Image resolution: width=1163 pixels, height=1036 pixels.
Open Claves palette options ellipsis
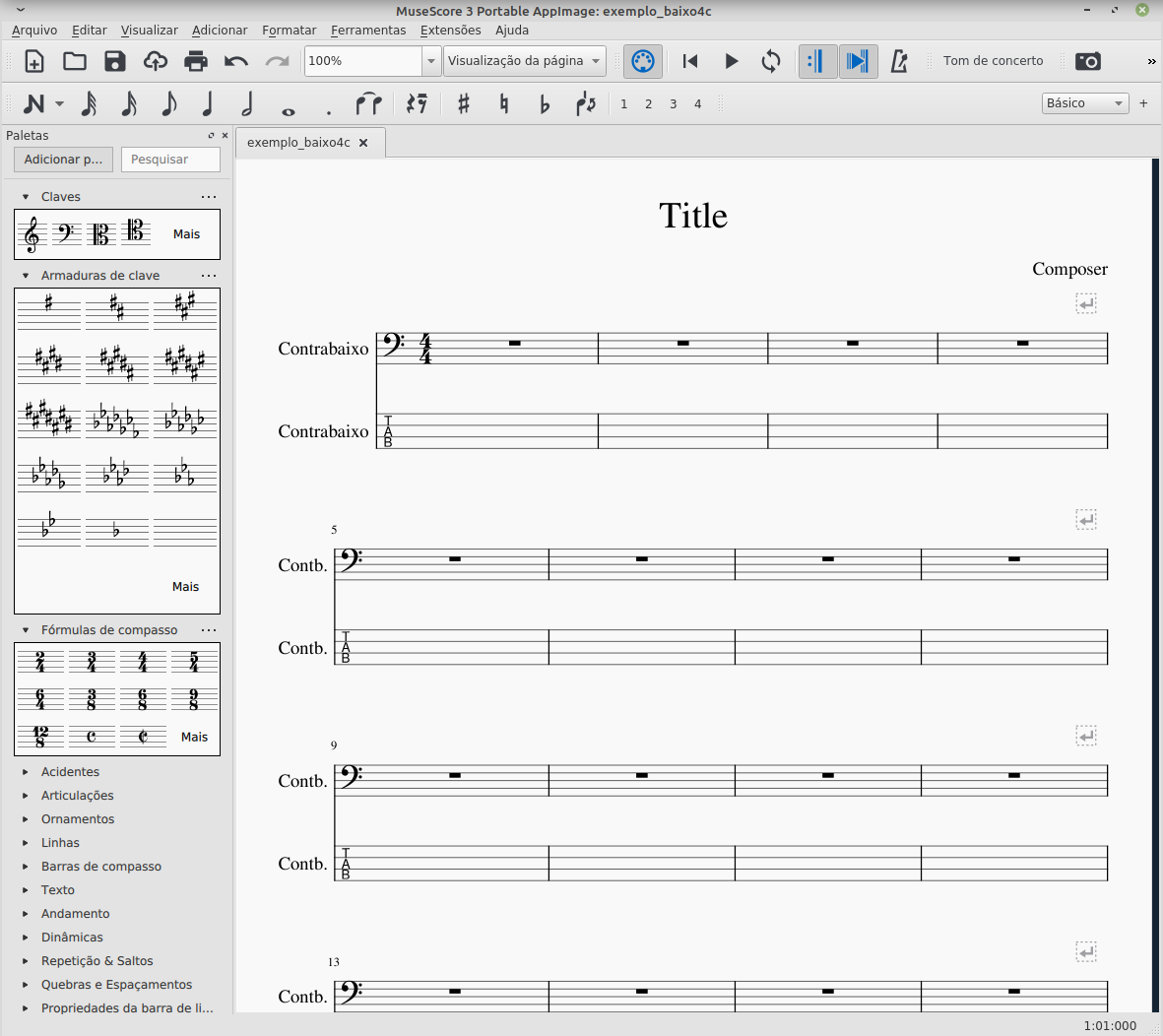coord(209,197)
